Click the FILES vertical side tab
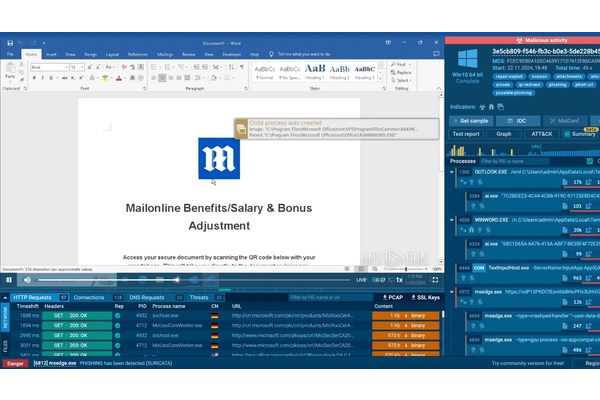 click(x=5, y=346)
